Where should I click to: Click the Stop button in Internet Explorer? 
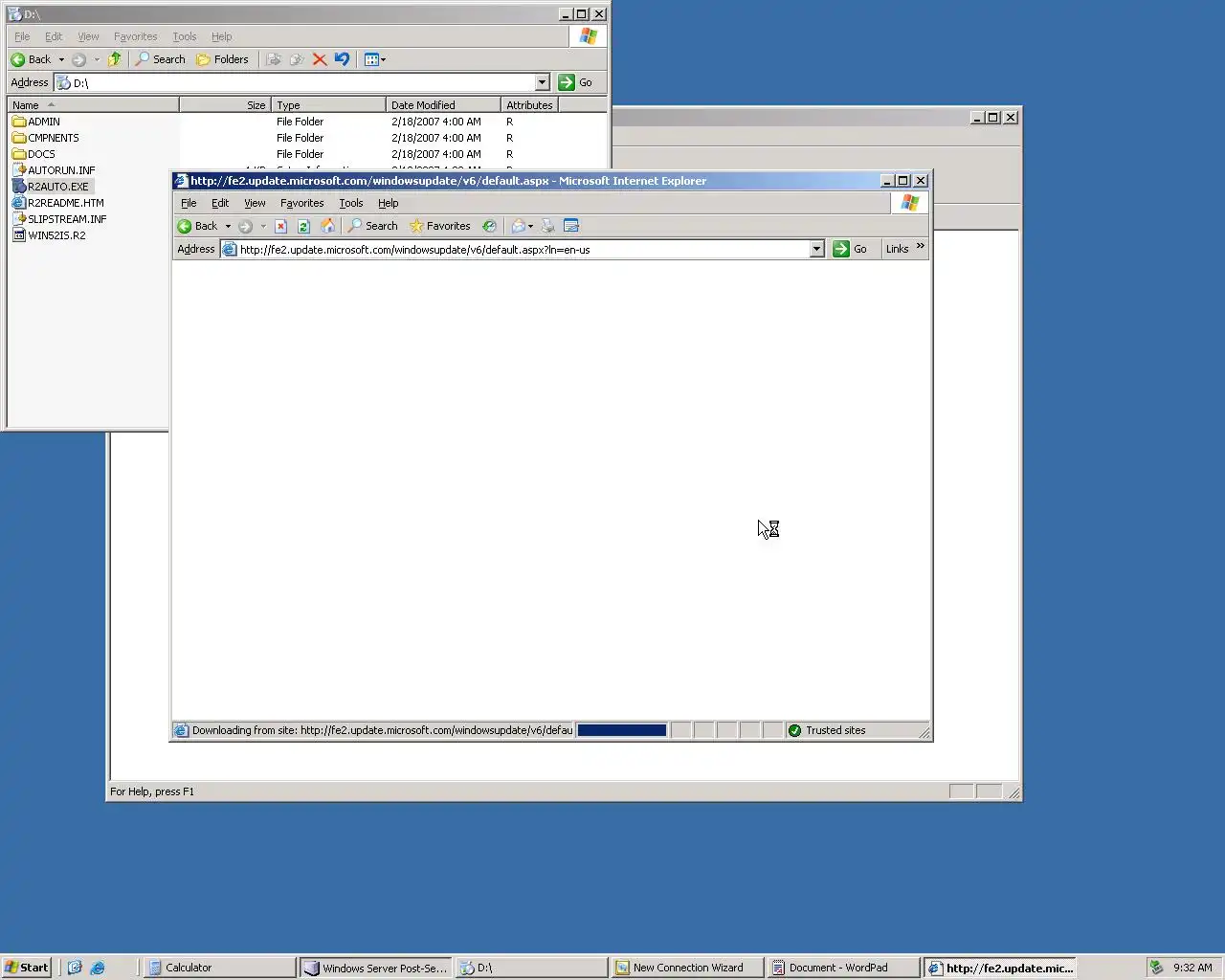click(x=280, y=226)
